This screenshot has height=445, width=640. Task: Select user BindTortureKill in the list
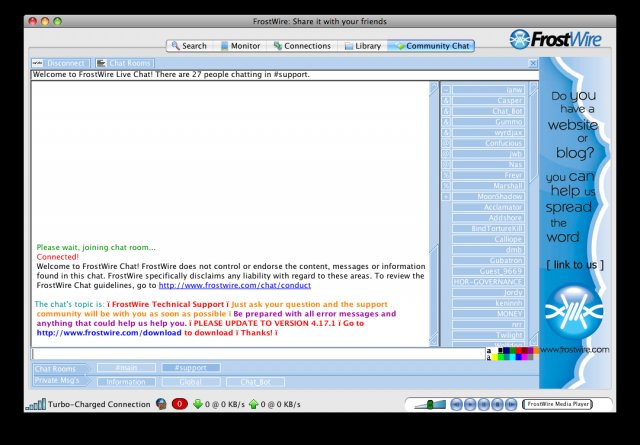tap(488, 228)
